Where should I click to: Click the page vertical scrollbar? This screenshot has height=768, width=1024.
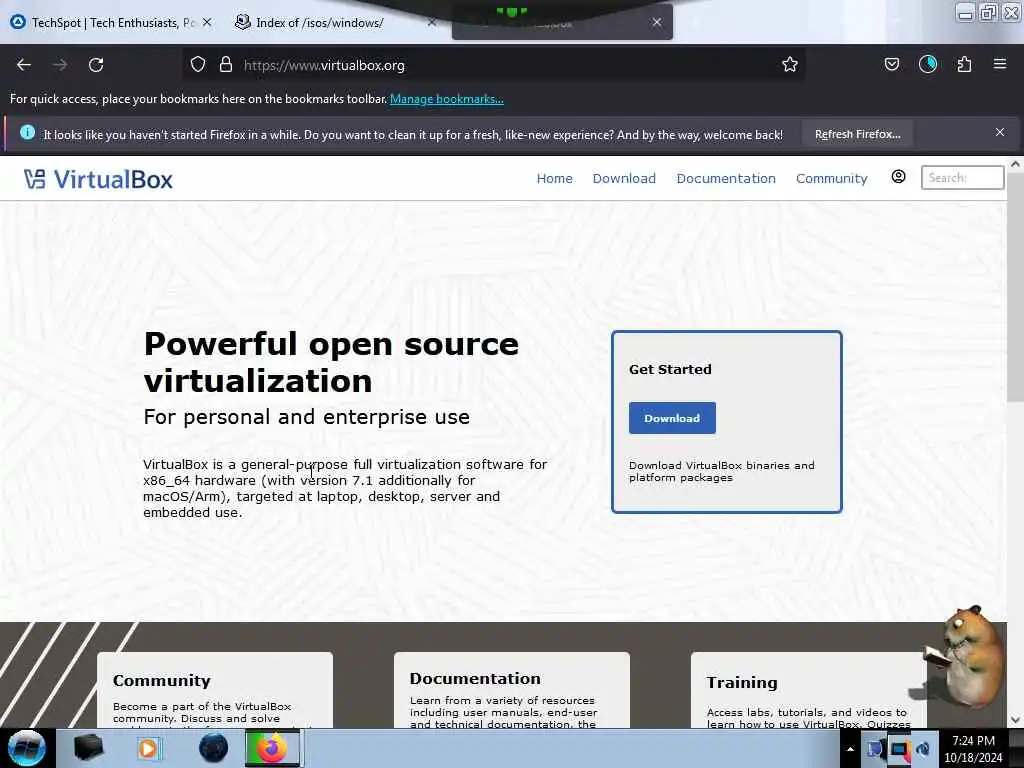pos(1015,287)
